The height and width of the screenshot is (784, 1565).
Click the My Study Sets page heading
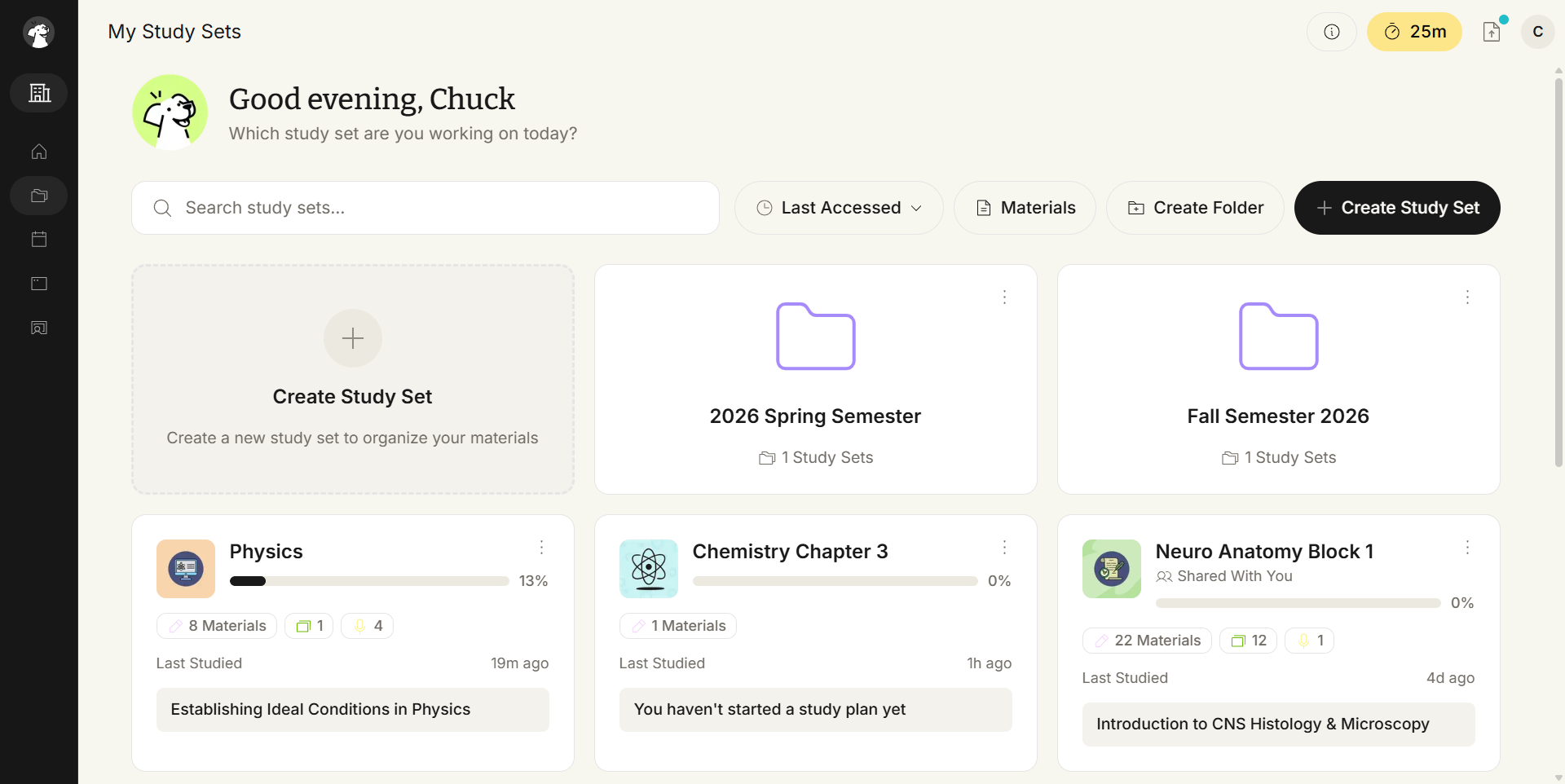pos(174,32)
